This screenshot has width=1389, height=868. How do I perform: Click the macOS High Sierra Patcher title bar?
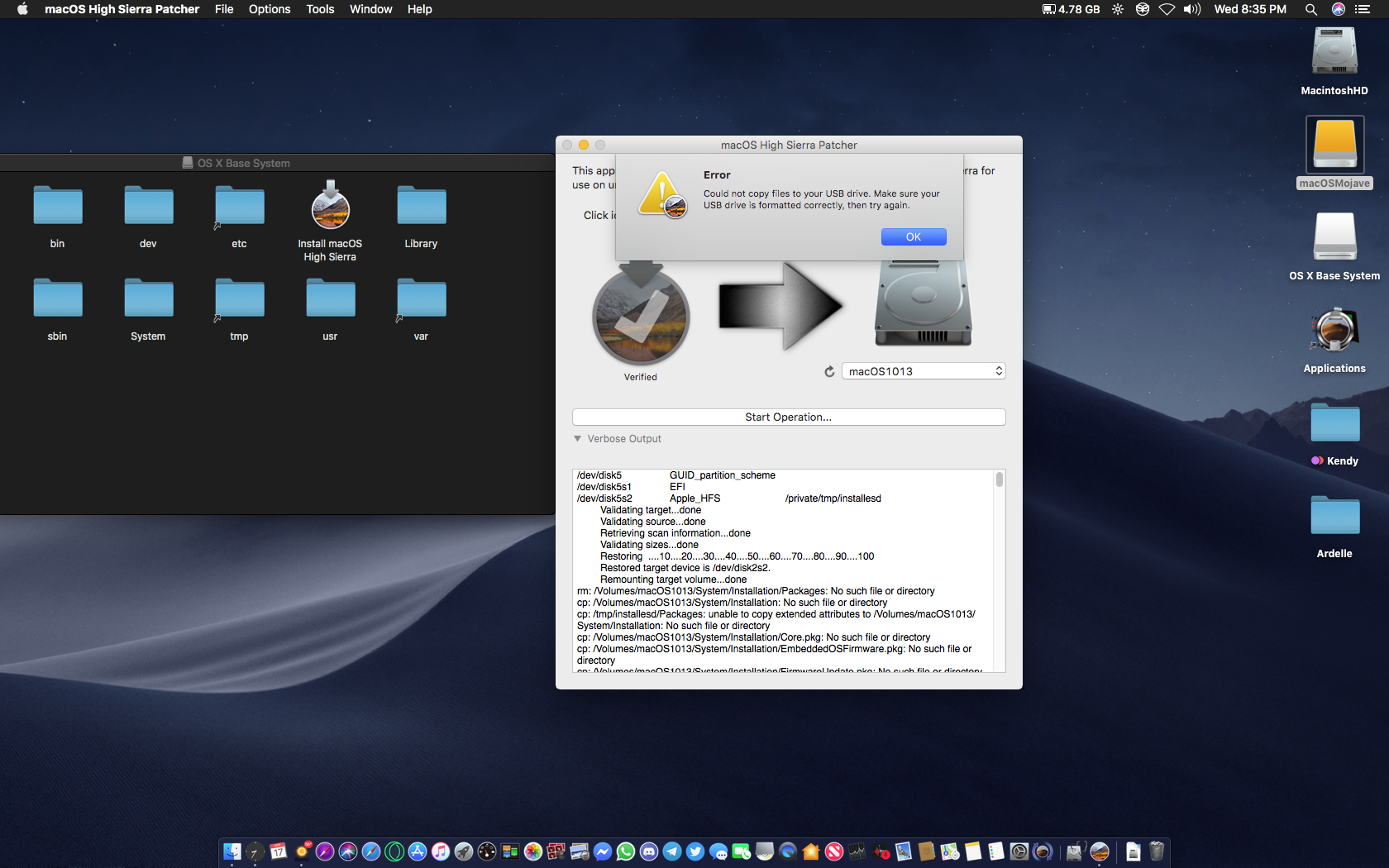point(789,145)
